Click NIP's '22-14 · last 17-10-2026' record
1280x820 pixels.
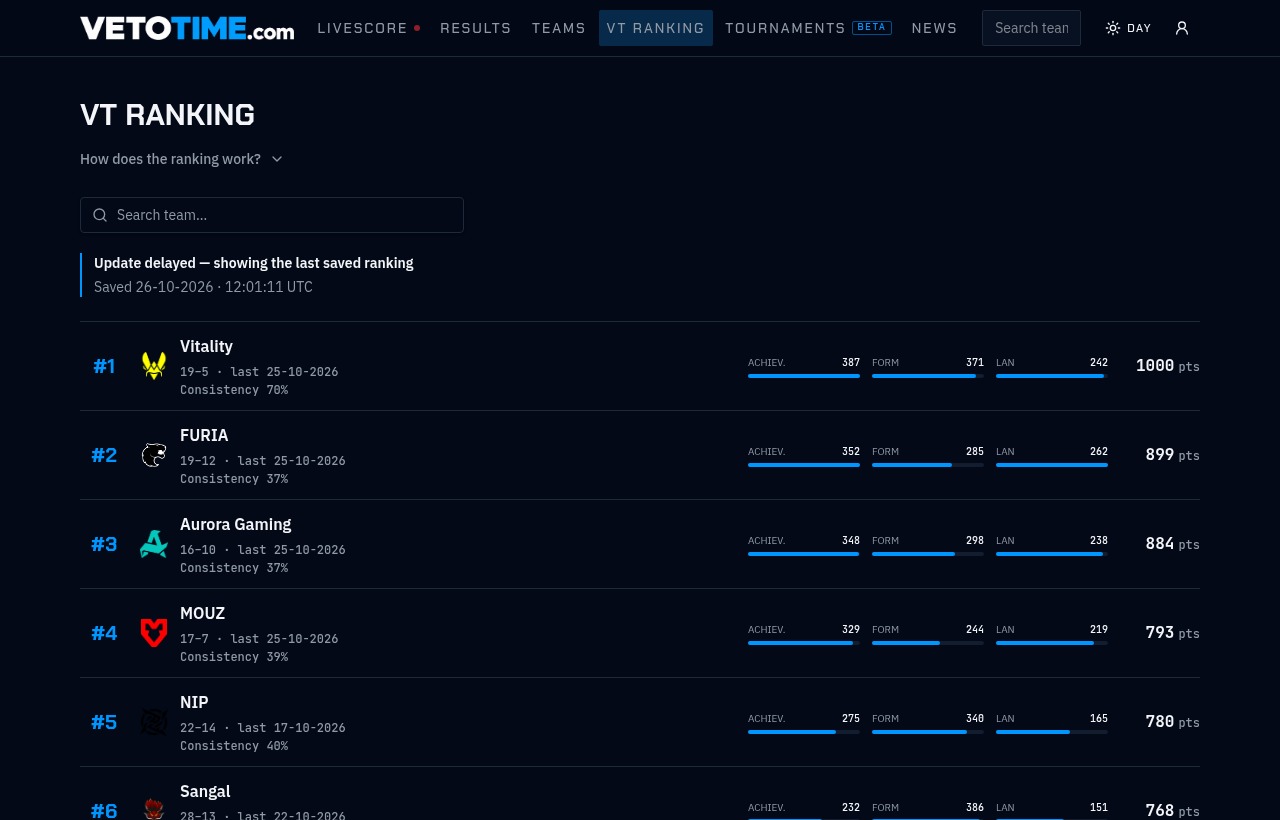tap(263, 728)
